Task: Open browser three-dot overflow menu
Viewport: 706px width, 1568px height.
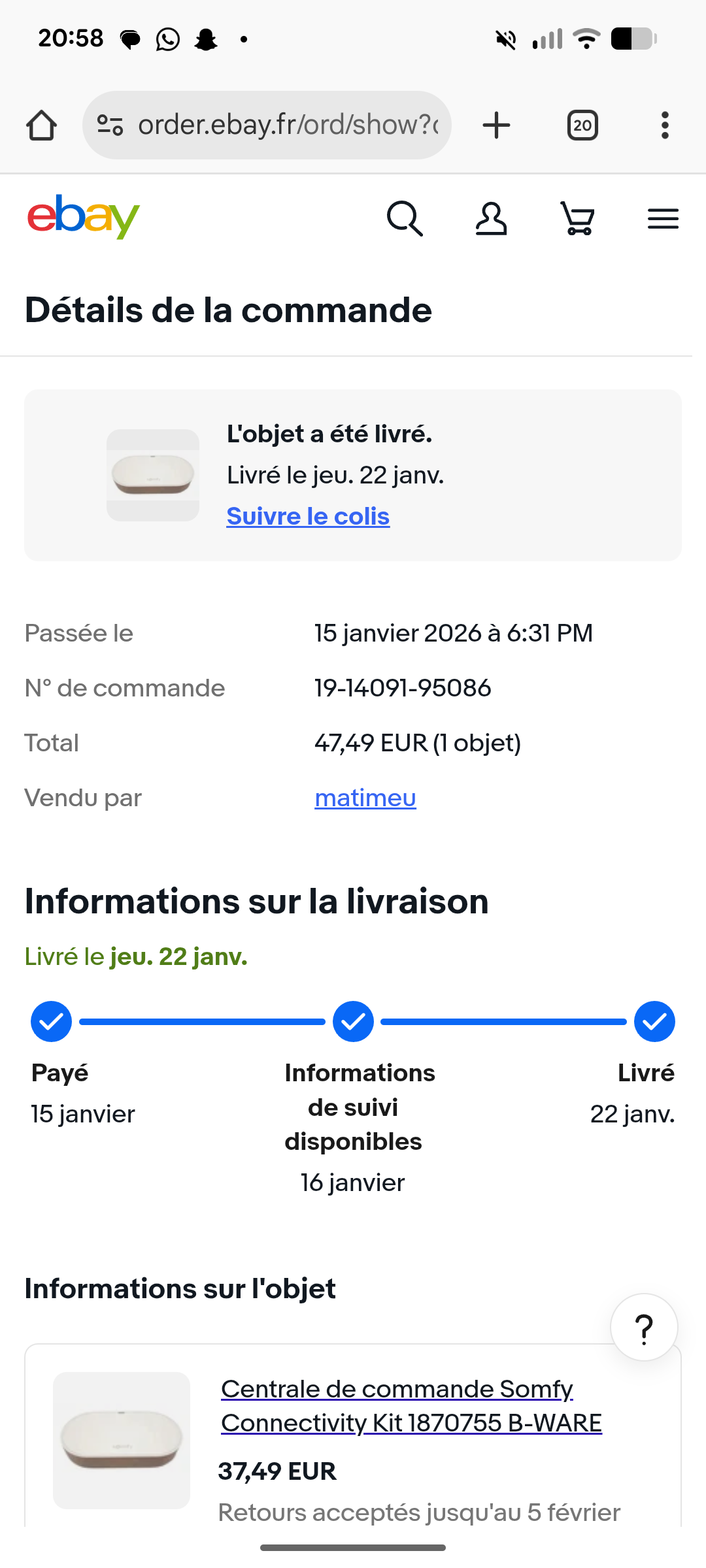Action: pyautogui.click(x=665, y=125)
